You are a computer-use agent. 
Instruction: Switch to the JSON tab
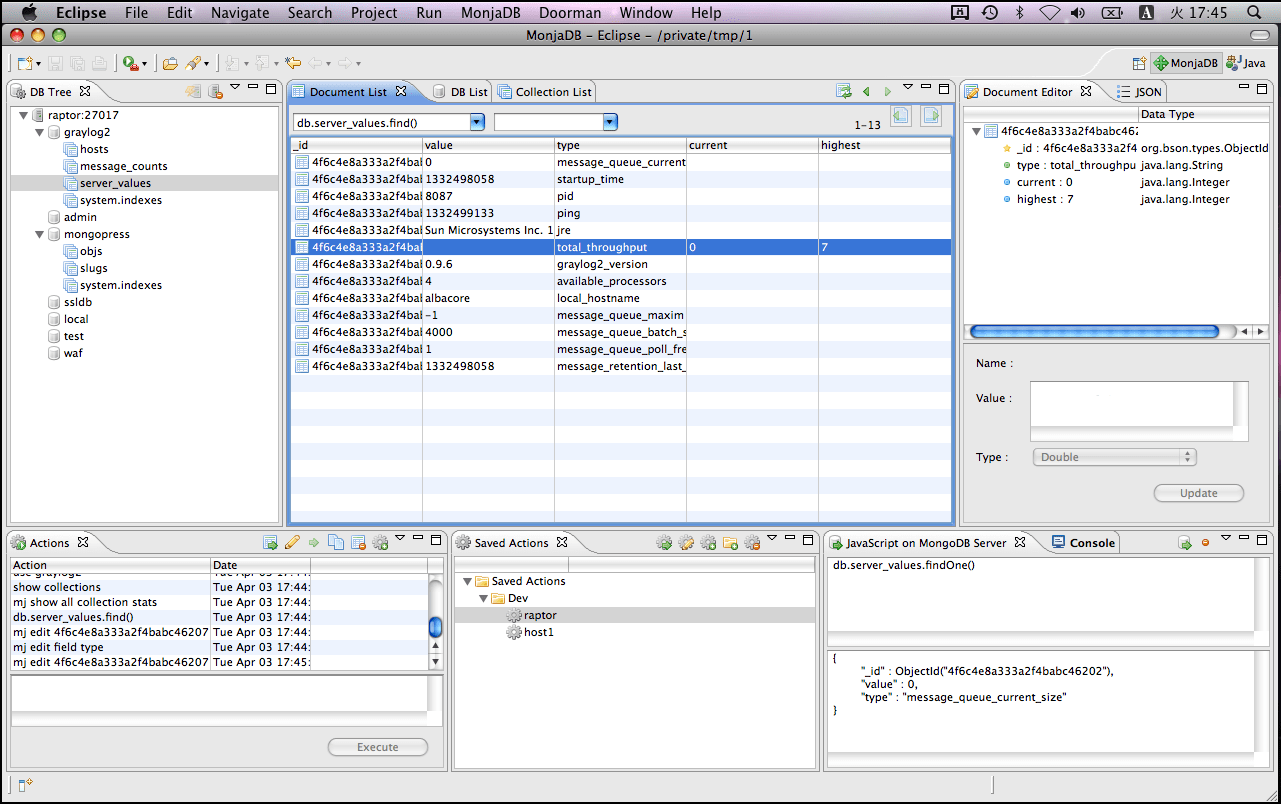[x=1140, y=92]
